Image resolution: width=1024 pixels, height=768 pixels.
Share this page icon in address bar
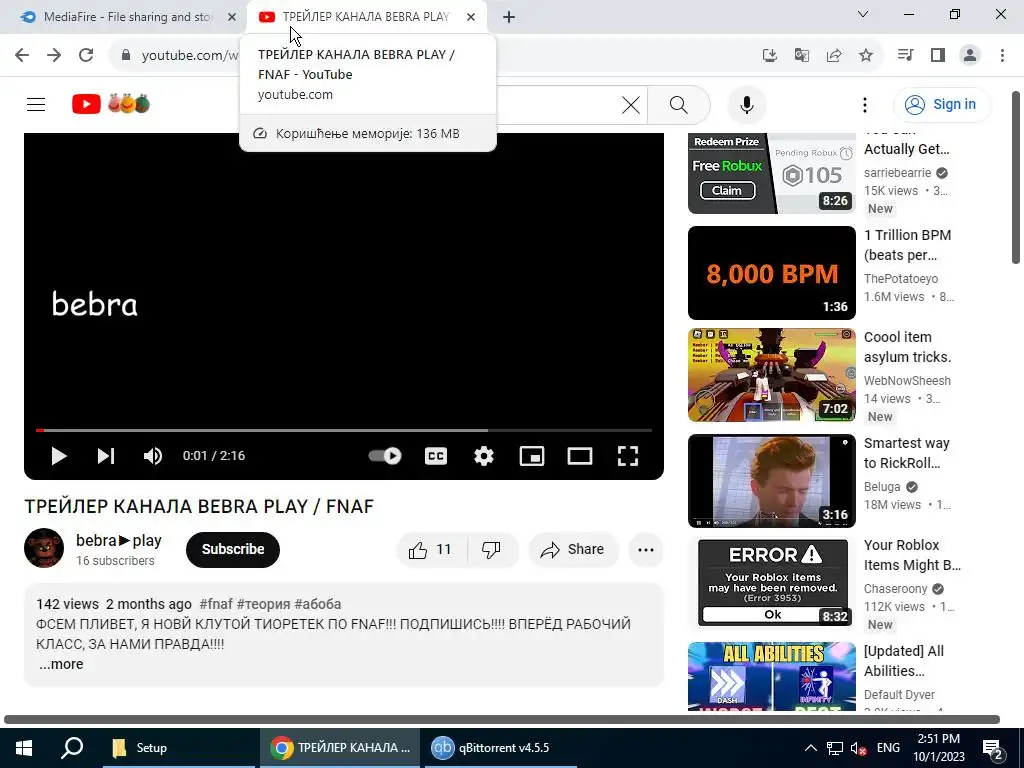[x=834, y=56]
